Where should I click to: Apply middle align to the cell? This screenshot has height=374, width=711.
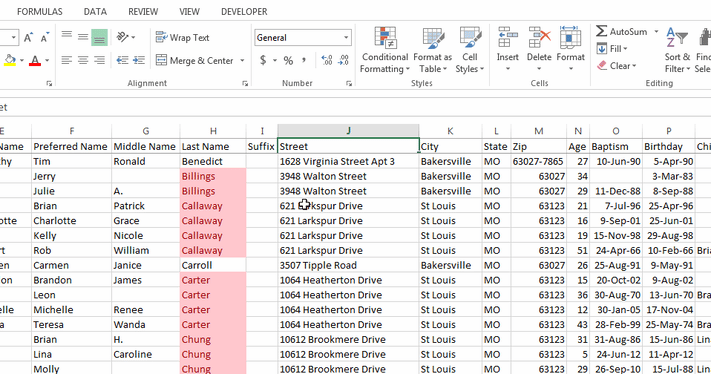pos(83,37)
